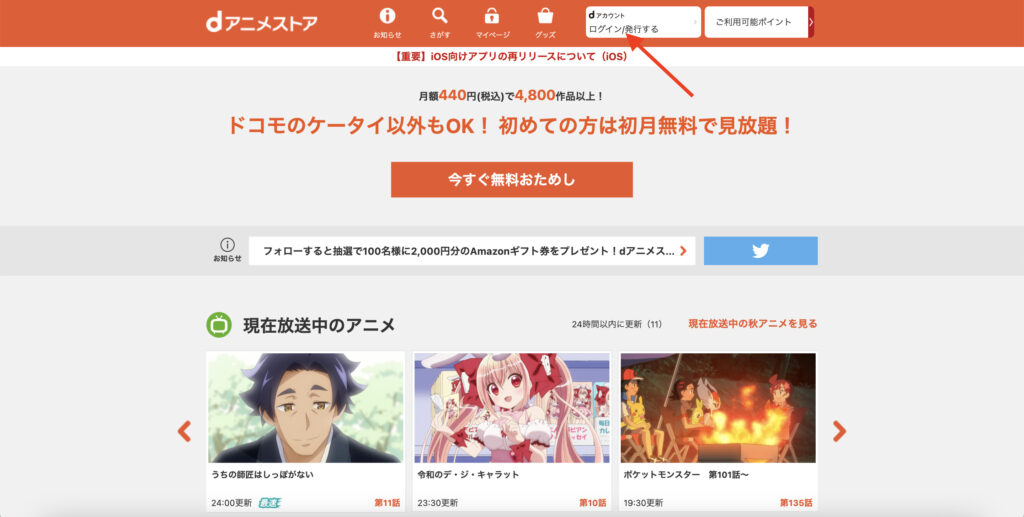Screen dimensions: 1024x517
Task: Show next anime with the right carousel arrow
Action: pyautogui.click(x=839, y=431)
